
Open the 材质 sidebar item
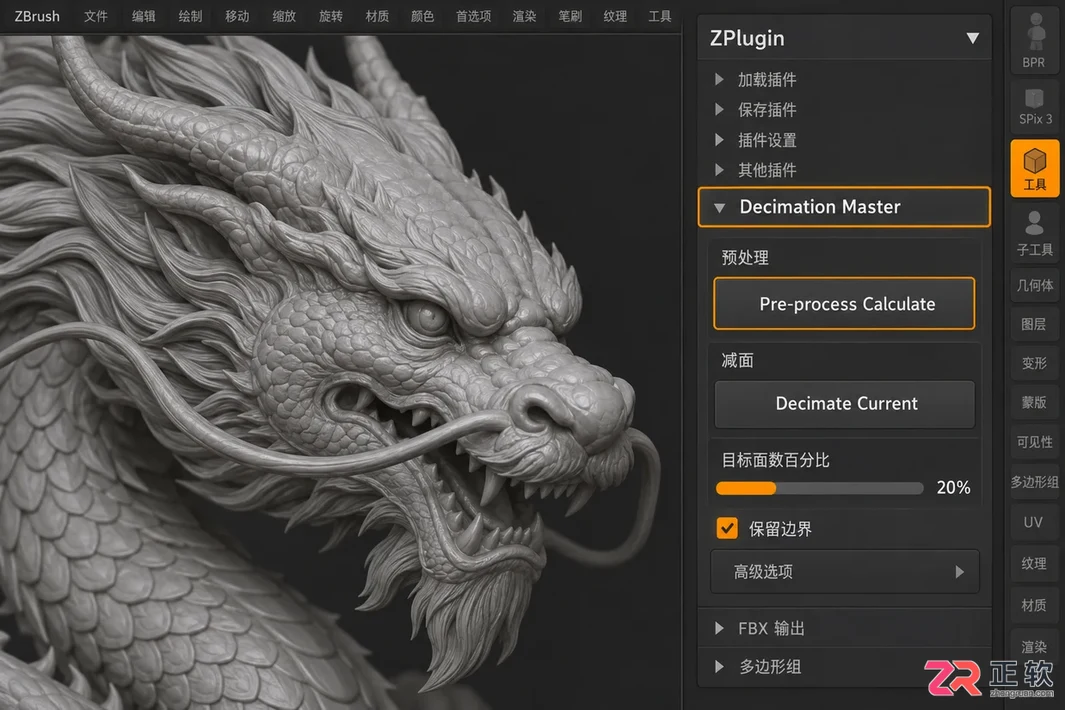click(x=1034, y=605)
